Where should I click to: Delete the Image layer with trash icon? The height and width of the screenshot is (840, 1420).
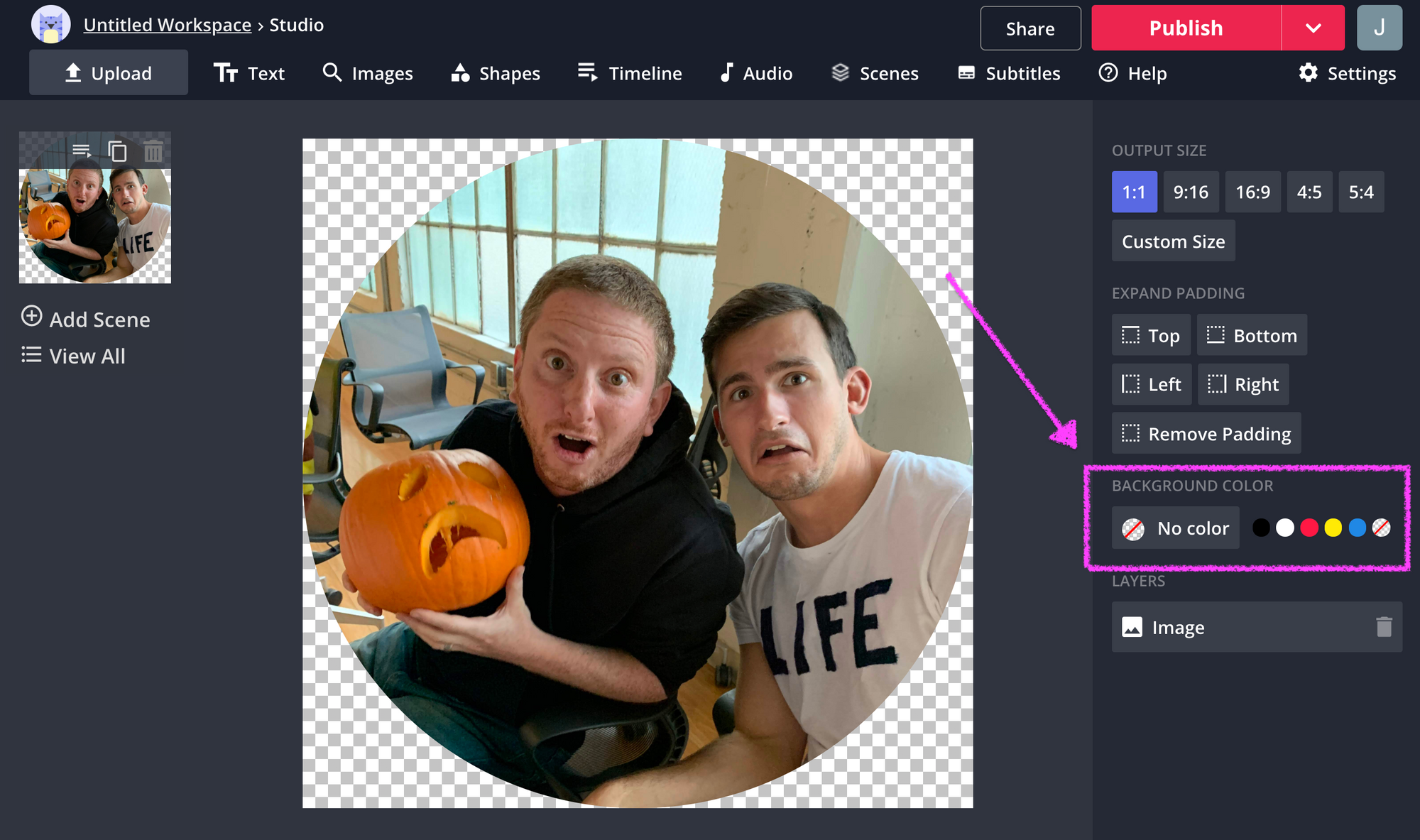click(x=1384, y=627)
